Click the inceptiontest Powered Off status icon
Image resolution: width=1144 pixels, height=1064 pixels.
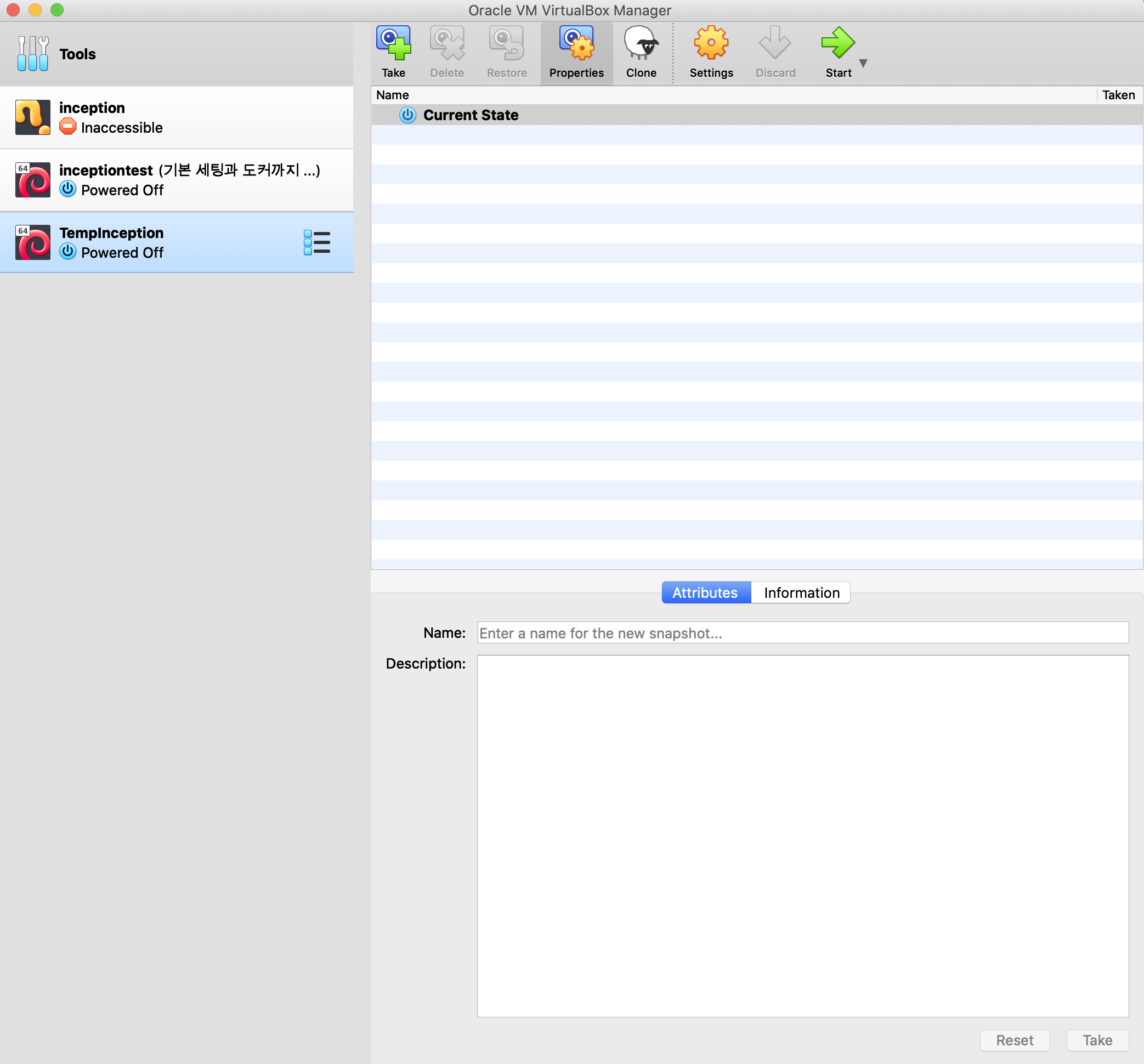tap(68, 189)
